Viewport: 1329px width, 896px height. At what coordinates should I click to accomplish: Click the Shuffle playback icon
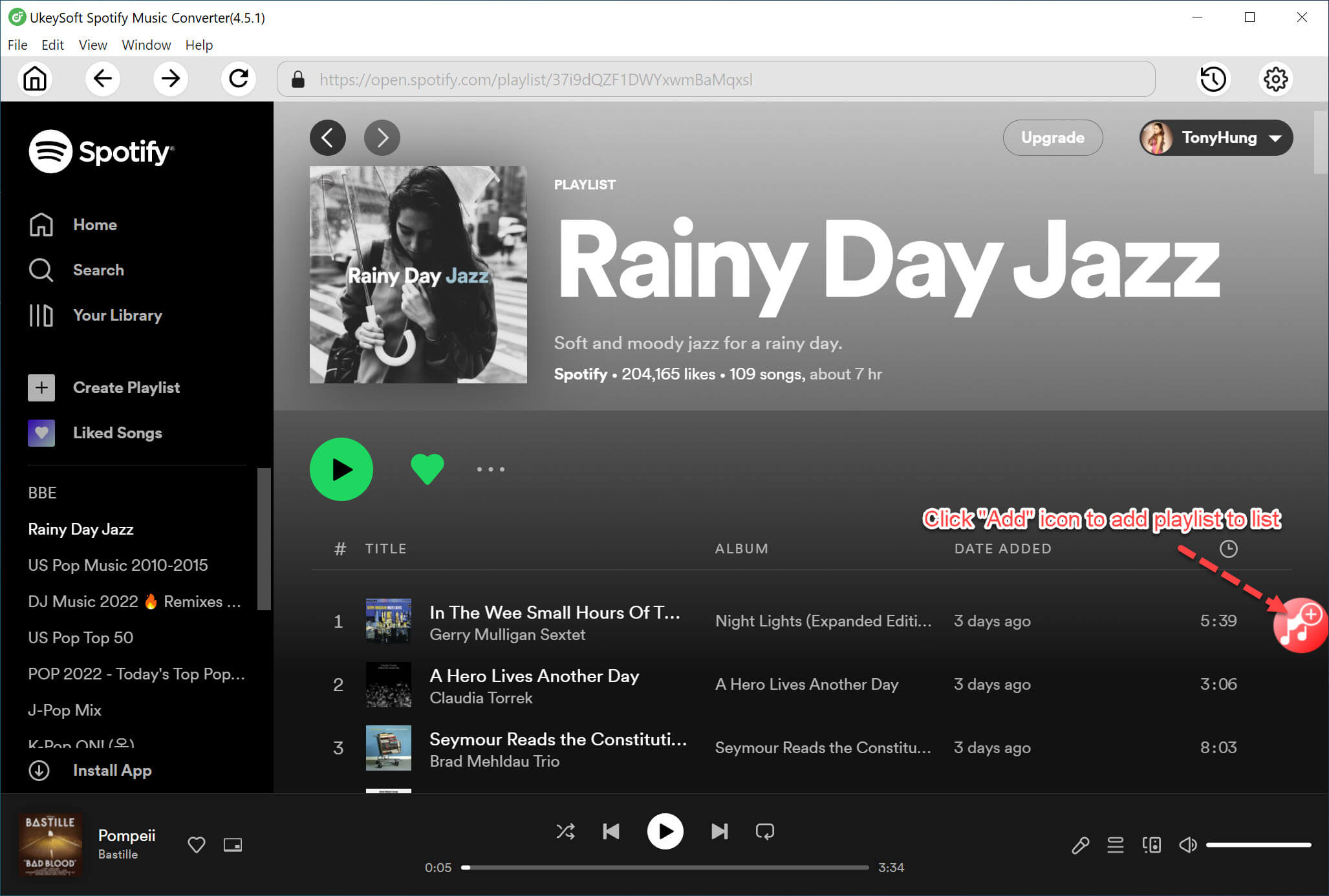(565, 831)
